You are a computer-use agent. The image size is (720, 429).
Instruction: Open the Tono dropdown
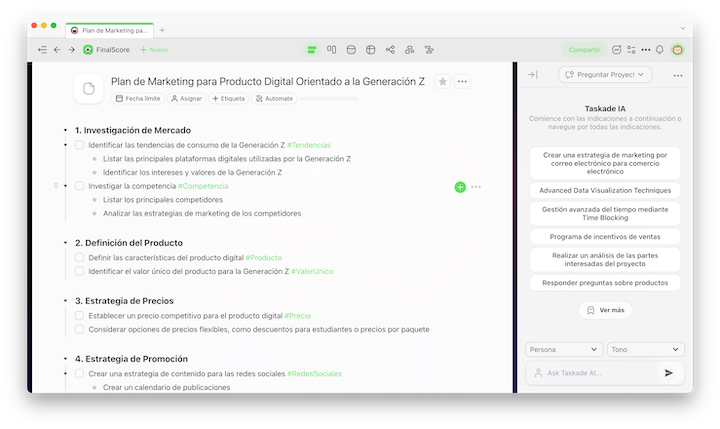pyautogui.click(x=646, y=350)
